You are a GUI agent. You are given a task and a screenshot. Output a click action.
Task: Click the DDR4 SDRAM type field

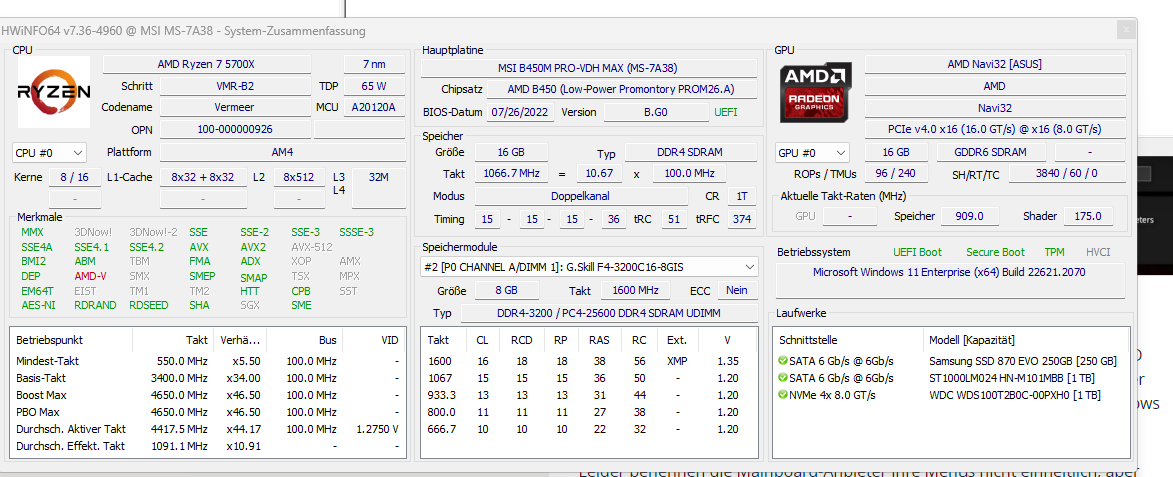click(x=691, y=153)
